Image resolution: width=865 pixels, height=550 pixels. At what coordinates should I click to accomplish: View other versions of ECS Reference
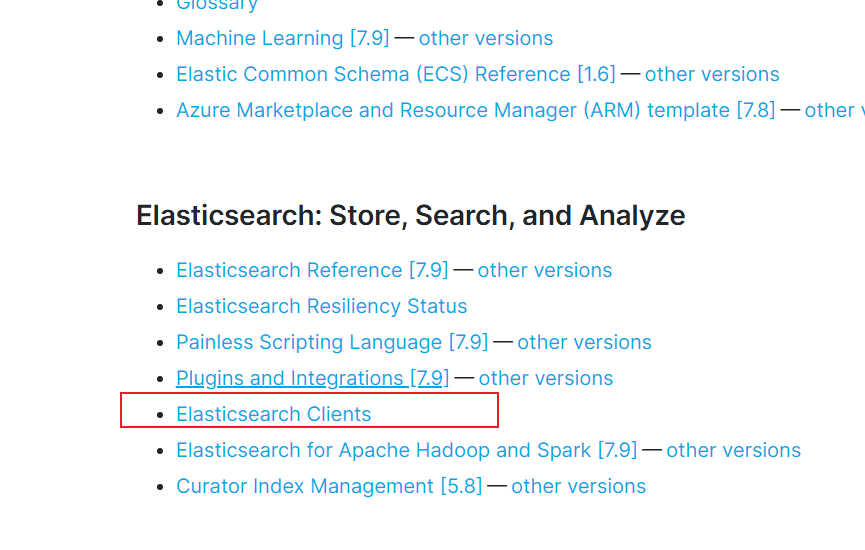click(712, 74)
